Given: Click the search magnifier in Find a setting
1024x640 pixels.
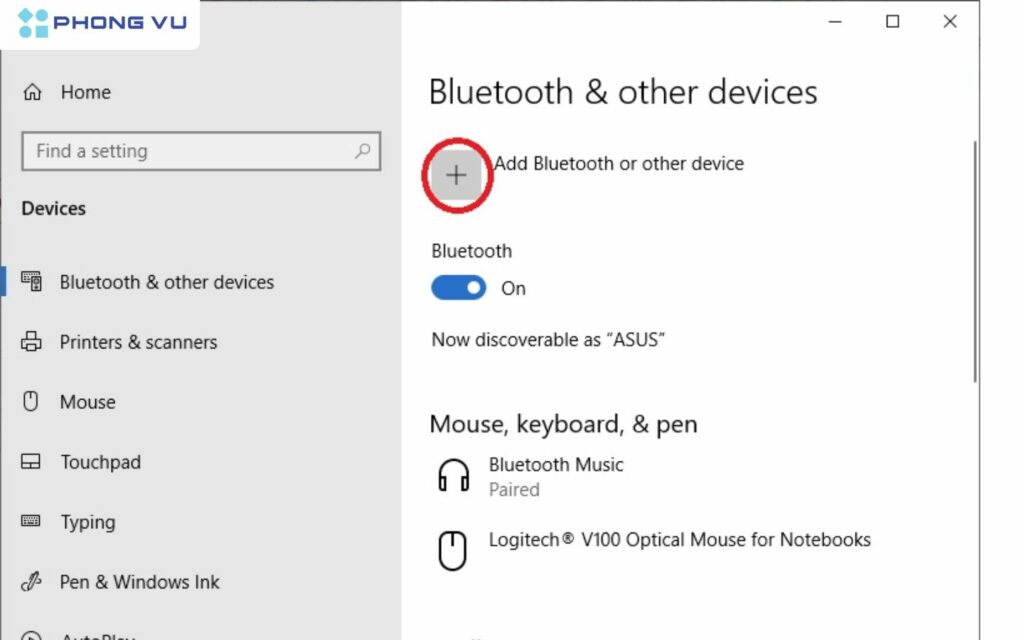Looking at the screenshot, I should click(x=362, y=151).
